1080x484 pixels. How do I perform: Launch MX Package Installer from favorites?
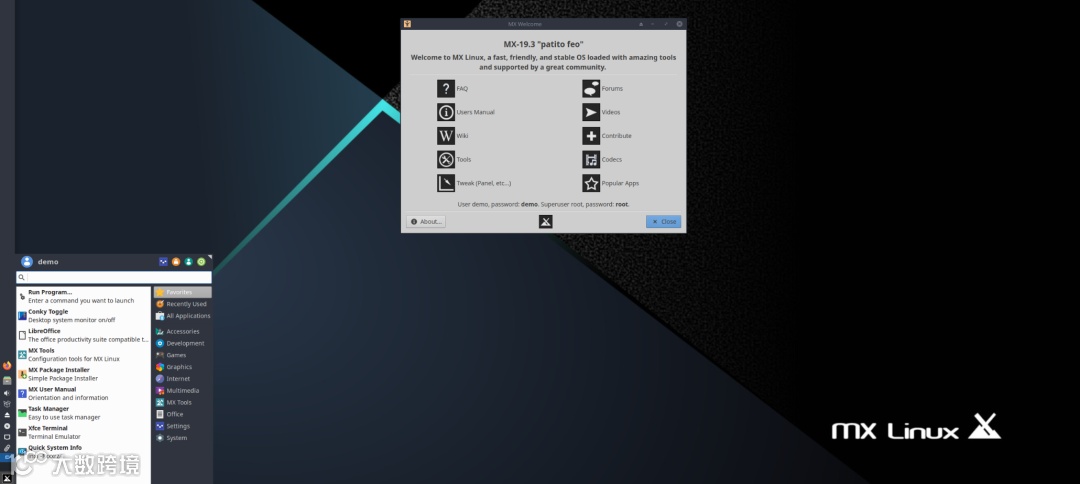83,374
